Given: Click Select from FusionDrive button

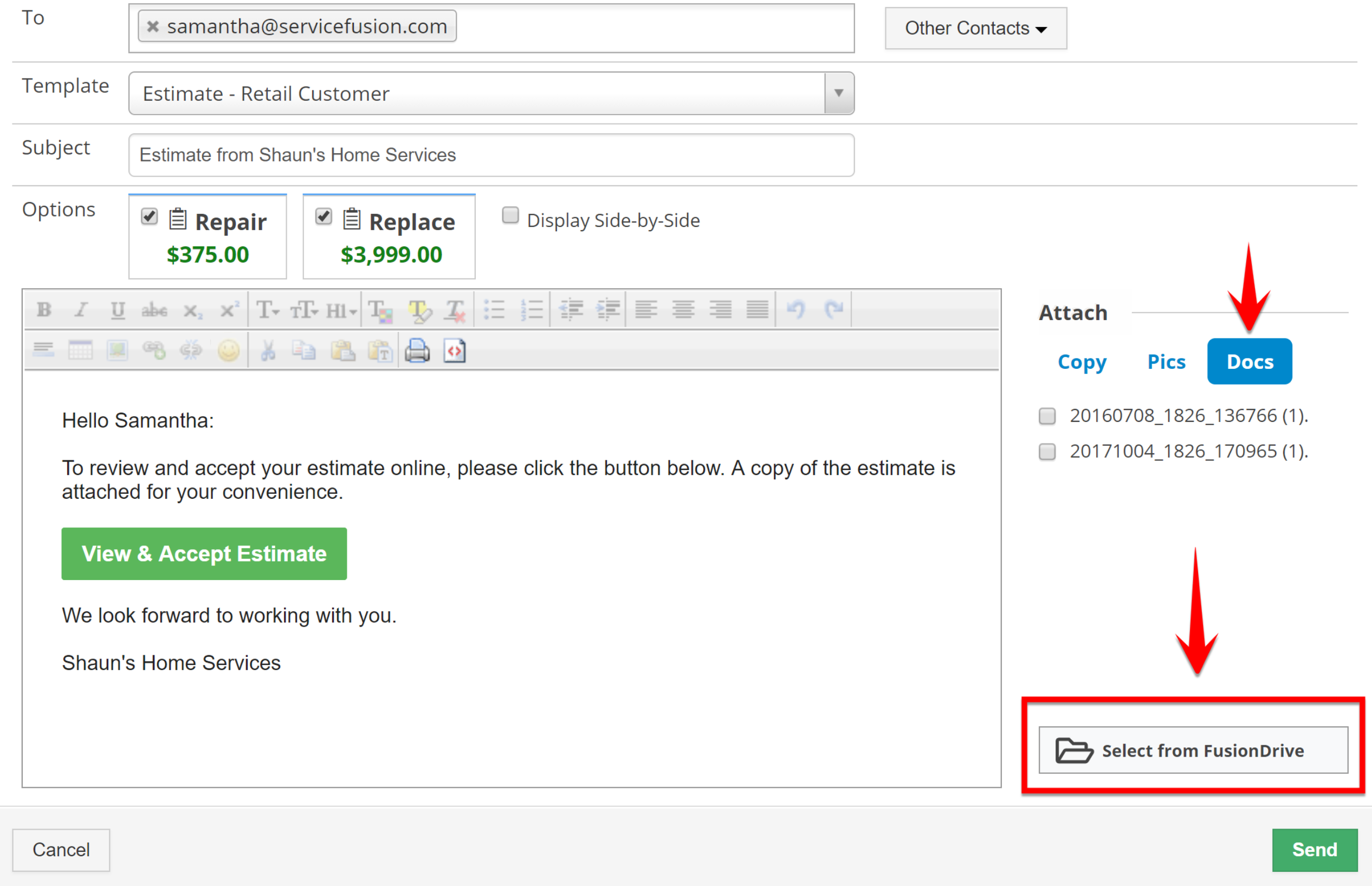Looking at the screenshot, I should point(1193,750).
